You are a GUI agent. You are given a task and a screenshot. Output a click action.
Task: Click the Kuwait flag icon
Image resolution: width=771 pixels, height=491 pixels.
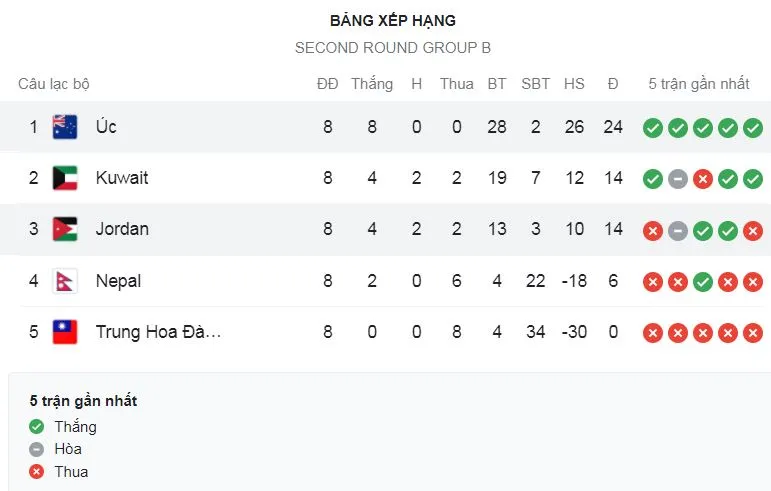(x=65, y=178)
